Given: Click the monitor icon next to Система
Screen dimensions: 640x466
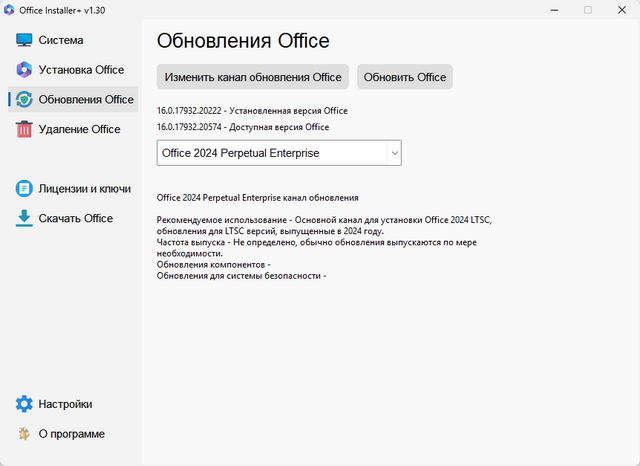Looking at the screenshot, I should pyautogui.click(x=24, y=40).
